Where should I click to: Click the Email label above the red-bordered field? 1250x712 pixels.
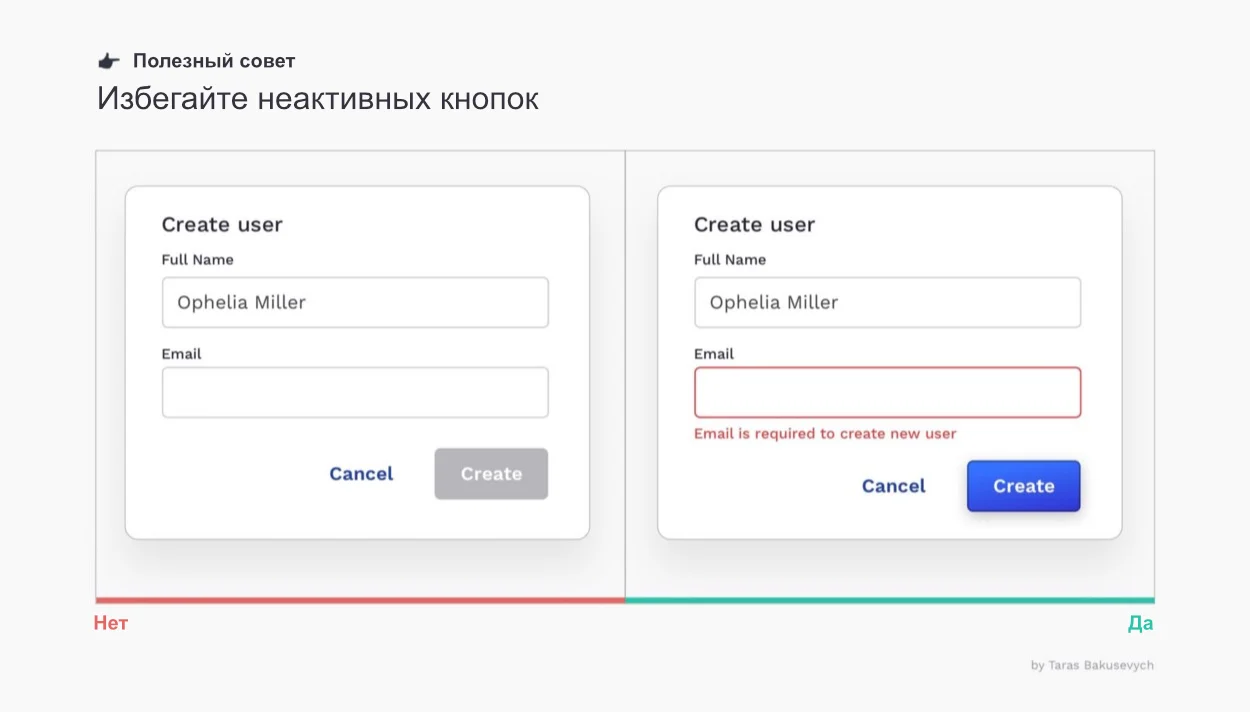click(x=714, y=354)
